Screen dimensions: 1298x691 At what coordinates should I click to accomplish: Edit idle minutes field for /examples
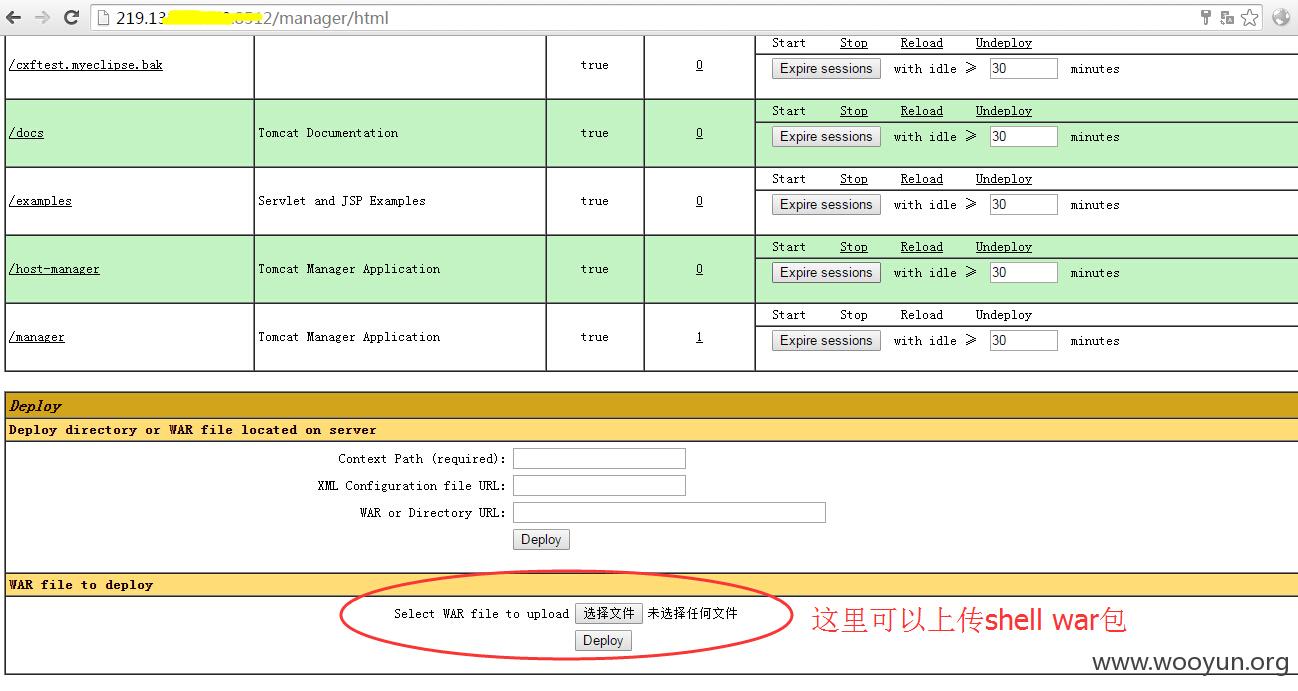(1023, 205)
